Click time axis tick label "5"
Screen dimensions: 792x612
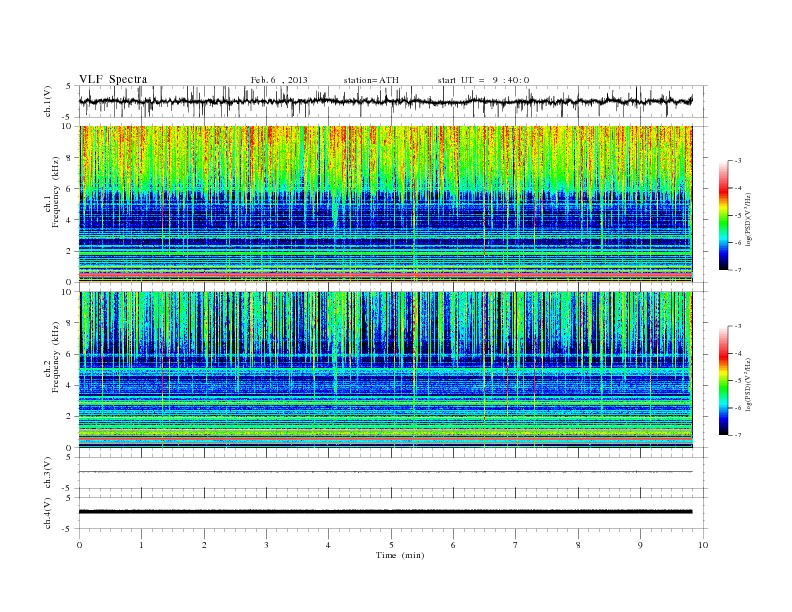point(391,545)
